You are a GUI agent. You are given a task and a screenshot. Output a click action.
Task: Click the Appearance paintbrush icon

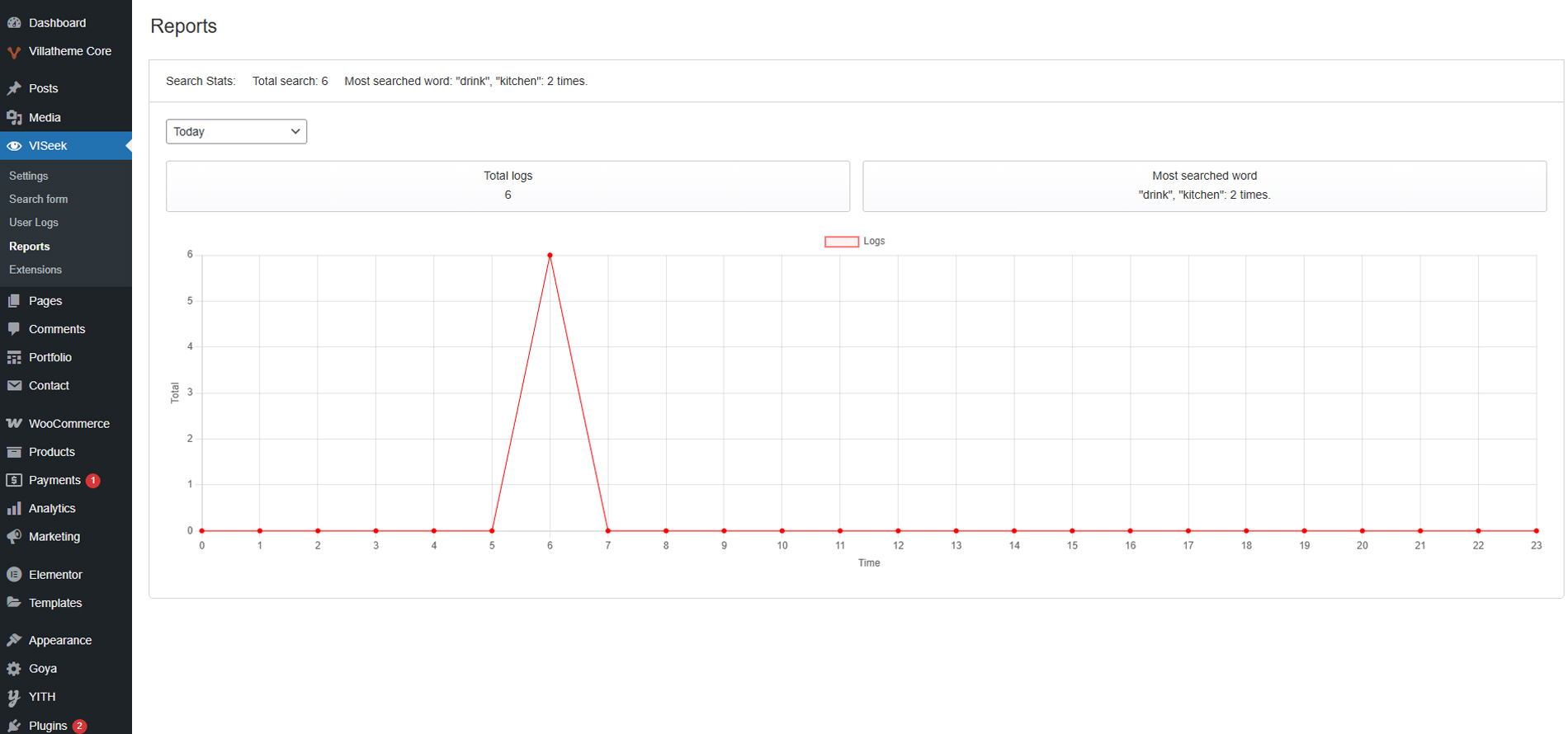(14, 640)
